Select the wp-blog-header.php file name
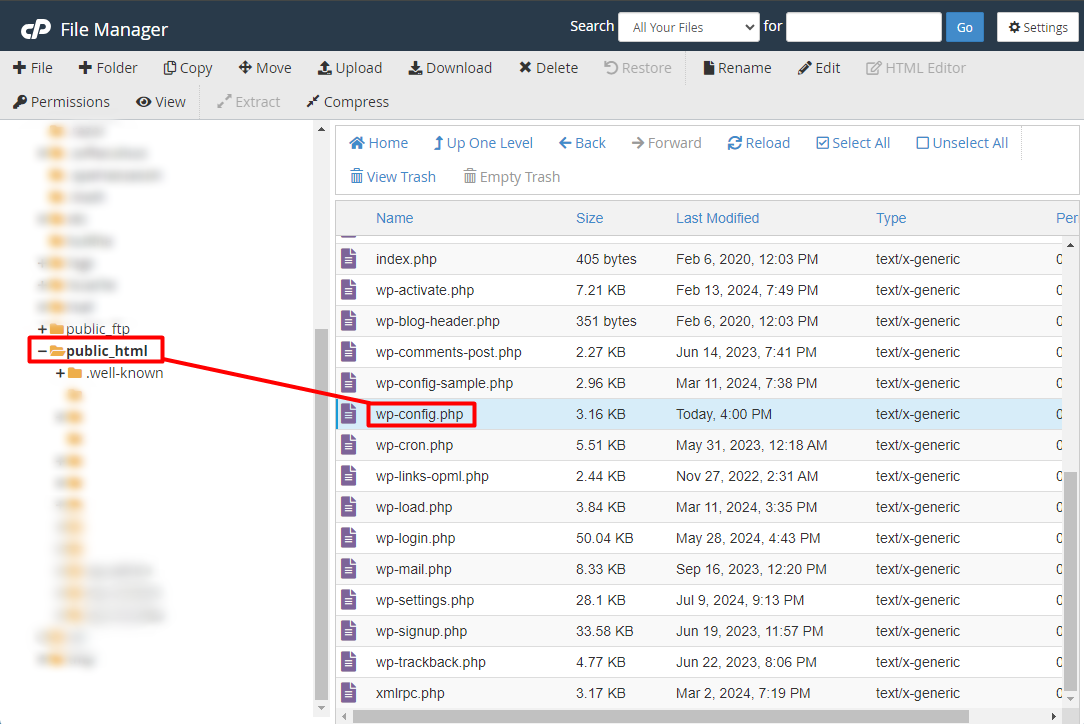The height and width of the screenshot is (724, 1084). point(438,322)
